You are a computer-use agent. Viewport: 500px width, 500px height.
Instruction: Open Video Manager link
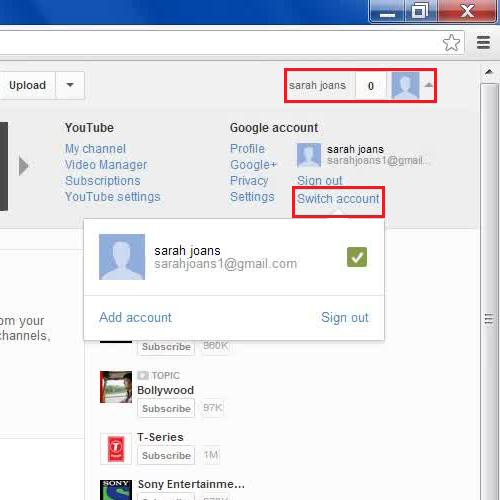click(106, 165)
